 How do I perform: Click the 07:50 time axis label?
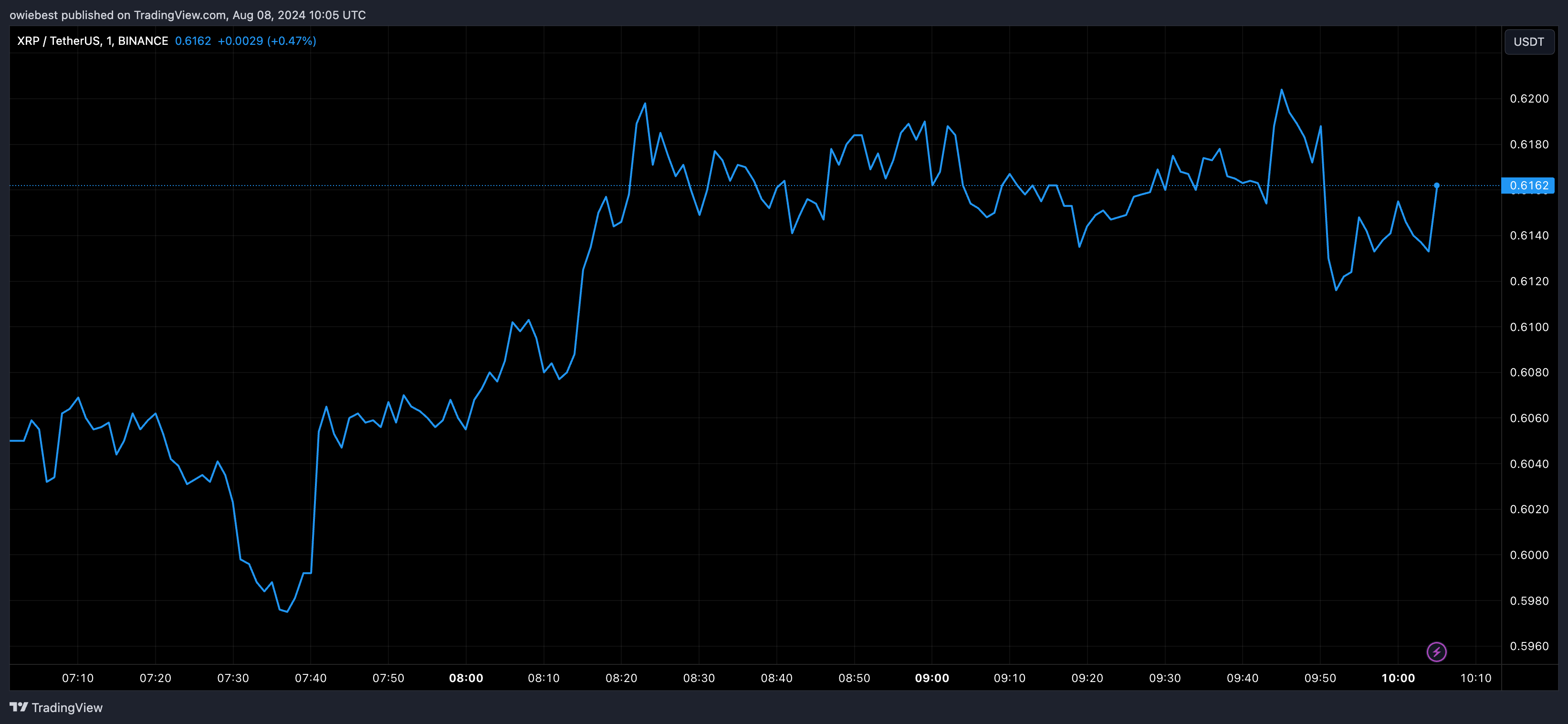[x=388, y=678]
